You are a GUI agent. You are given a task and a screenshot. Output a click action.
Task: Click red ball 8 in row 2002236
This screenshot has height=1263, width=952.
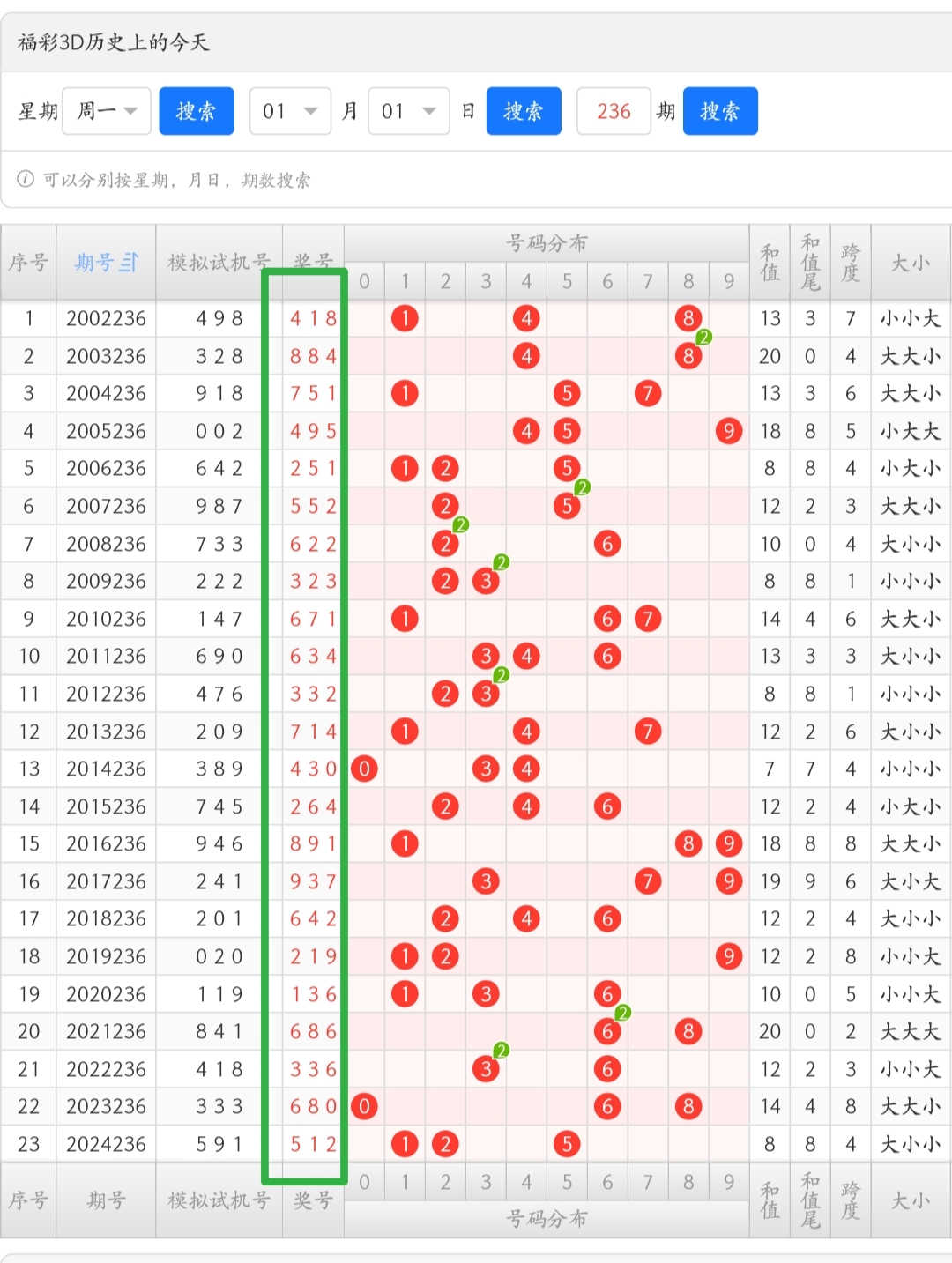[x=688, y=318]
